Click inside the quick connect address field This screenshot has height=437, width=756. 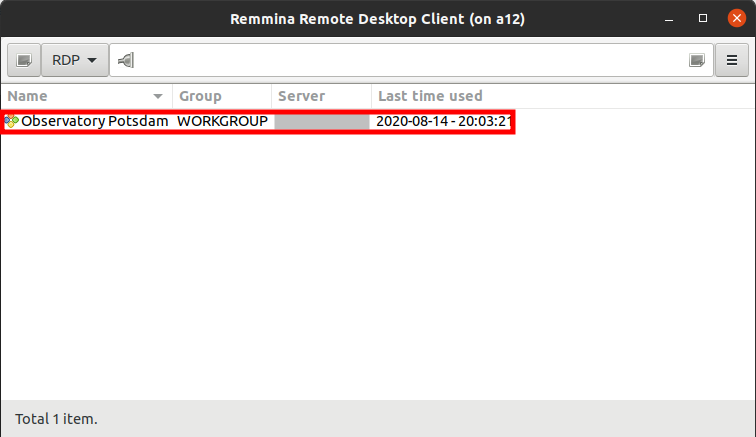pyautogui.click(x=400, y=61)
